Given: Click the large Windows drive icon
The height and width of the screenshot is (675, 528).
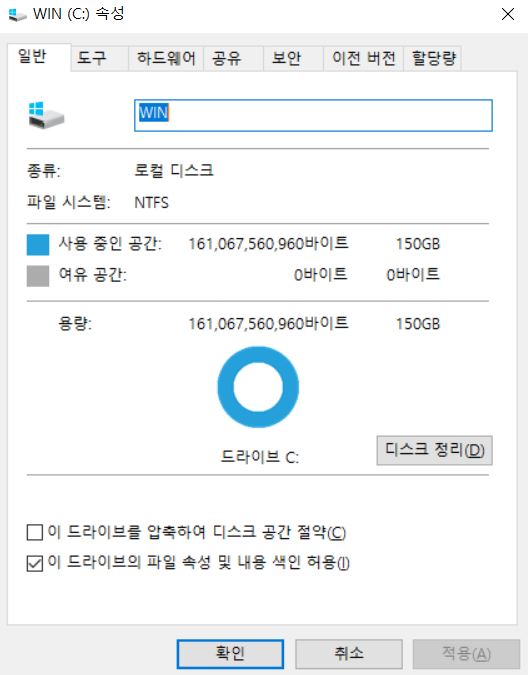Looking at the screenshot, I should (x=46, y=115).
